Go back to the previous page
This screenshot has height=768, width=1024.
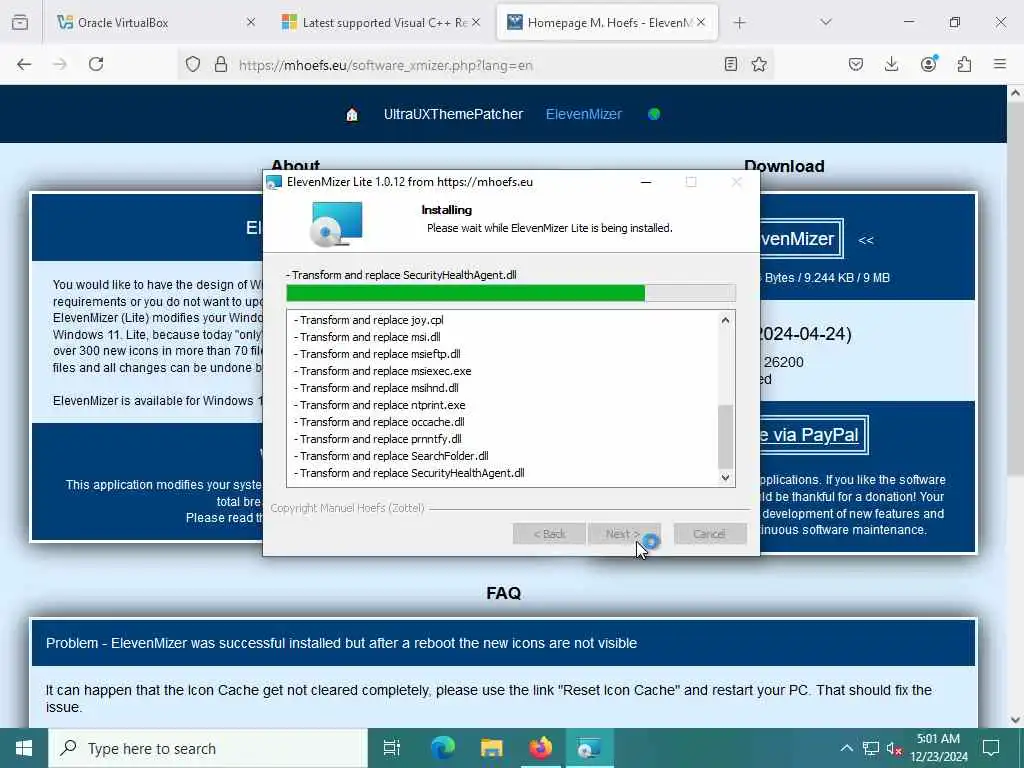(x=24, y=64)
